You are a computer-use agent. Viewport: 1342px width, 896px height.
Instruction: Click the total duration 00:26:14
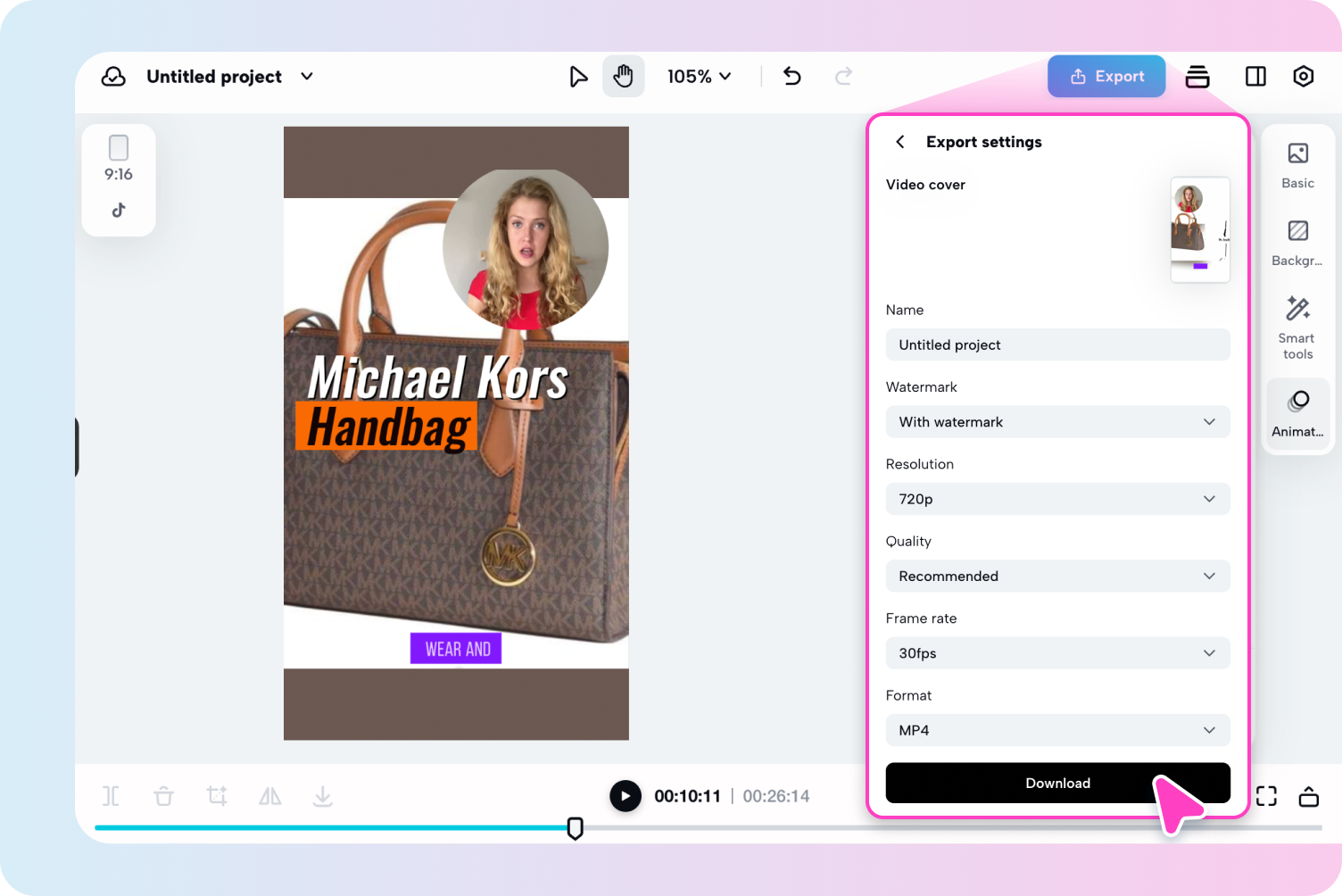(776, 797)
